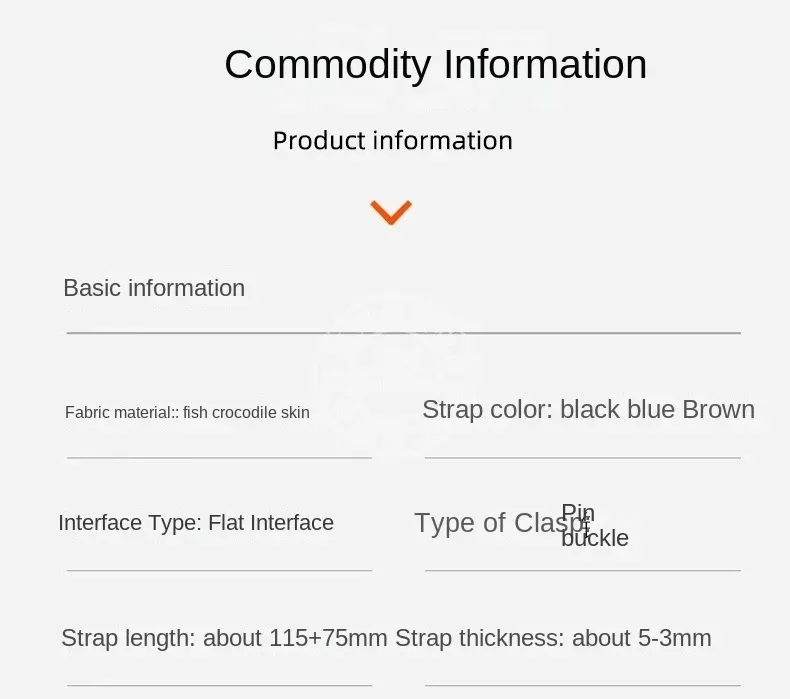
Task: Click the word Commodity in the title
Action: pyautogui.click(x=328, y=66)
